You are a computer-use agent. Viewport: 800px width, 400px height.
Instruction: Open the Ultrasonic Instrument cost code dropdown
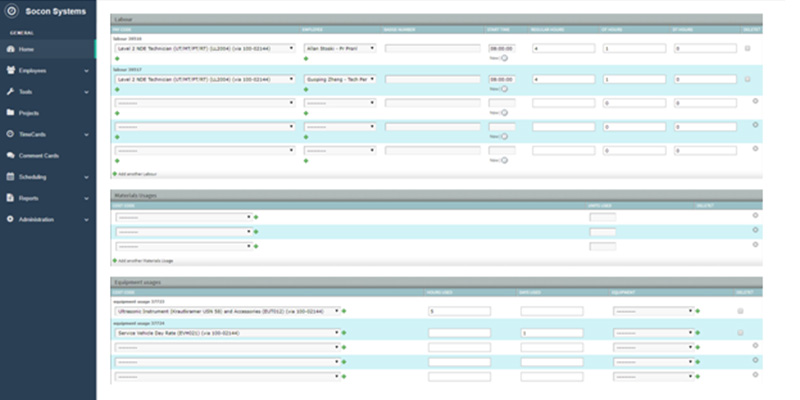coord(228,311)
